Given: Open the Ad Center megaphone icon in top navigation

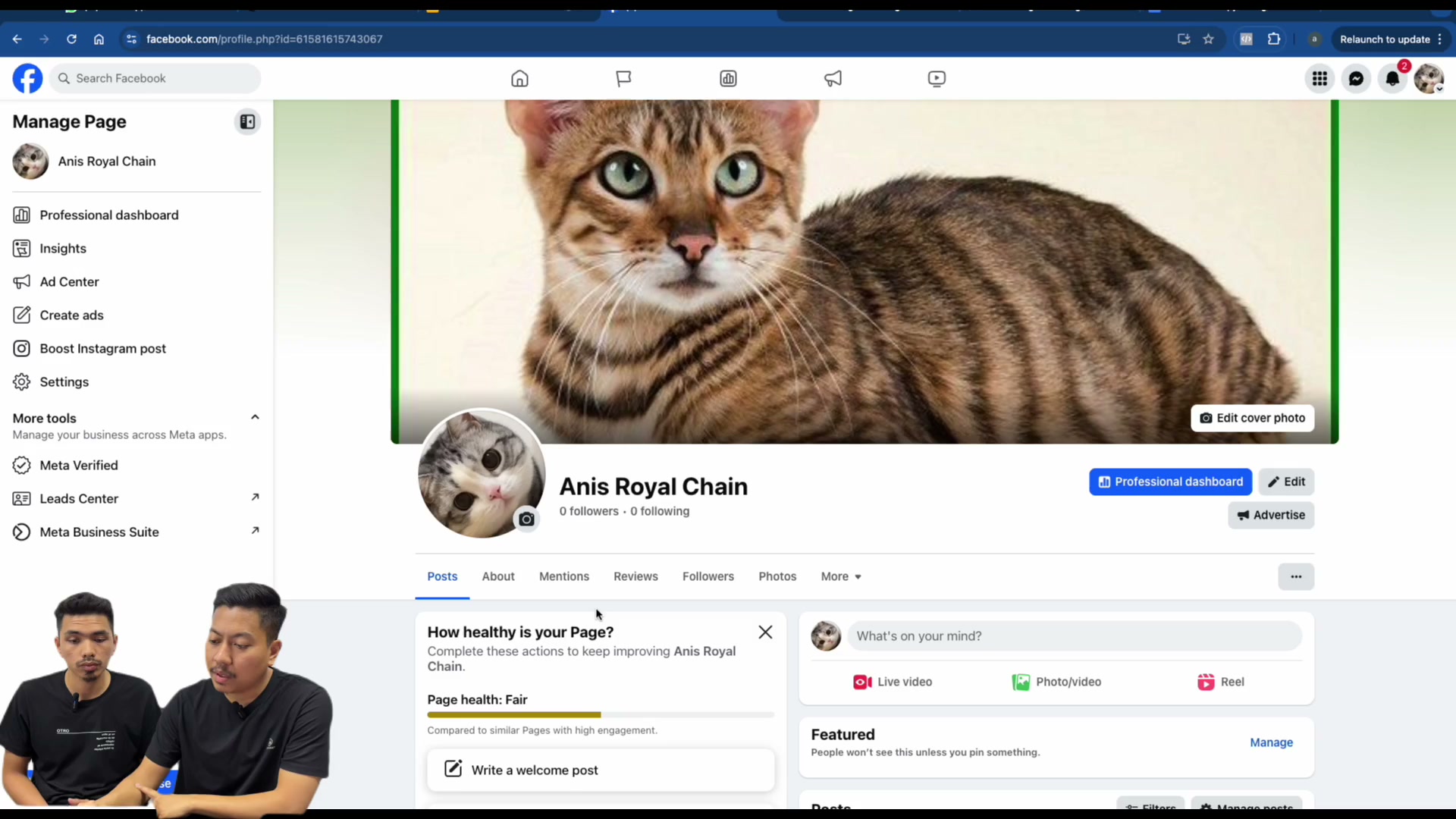Looking at the screenshot, I should (833, 78).
